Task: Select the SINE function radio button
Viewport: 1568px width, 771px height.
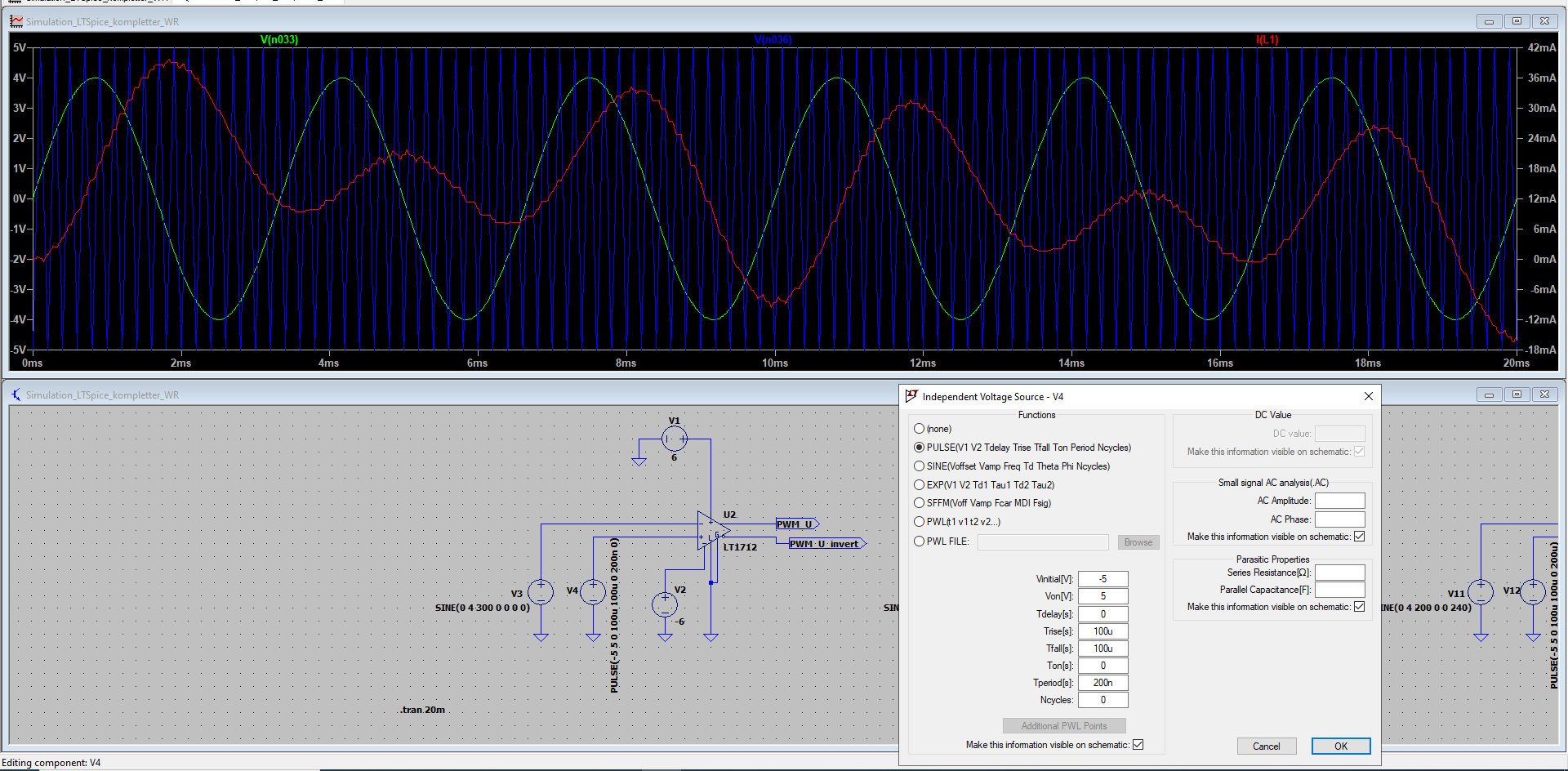Action: point(919,466)
